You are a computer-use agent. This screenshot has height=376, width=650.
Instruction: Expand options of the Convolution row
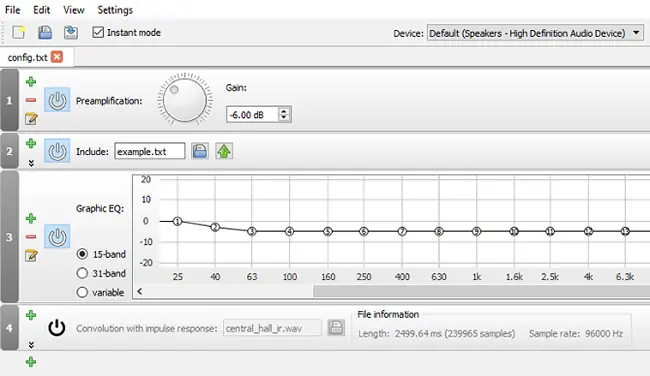tap(31, 345)
